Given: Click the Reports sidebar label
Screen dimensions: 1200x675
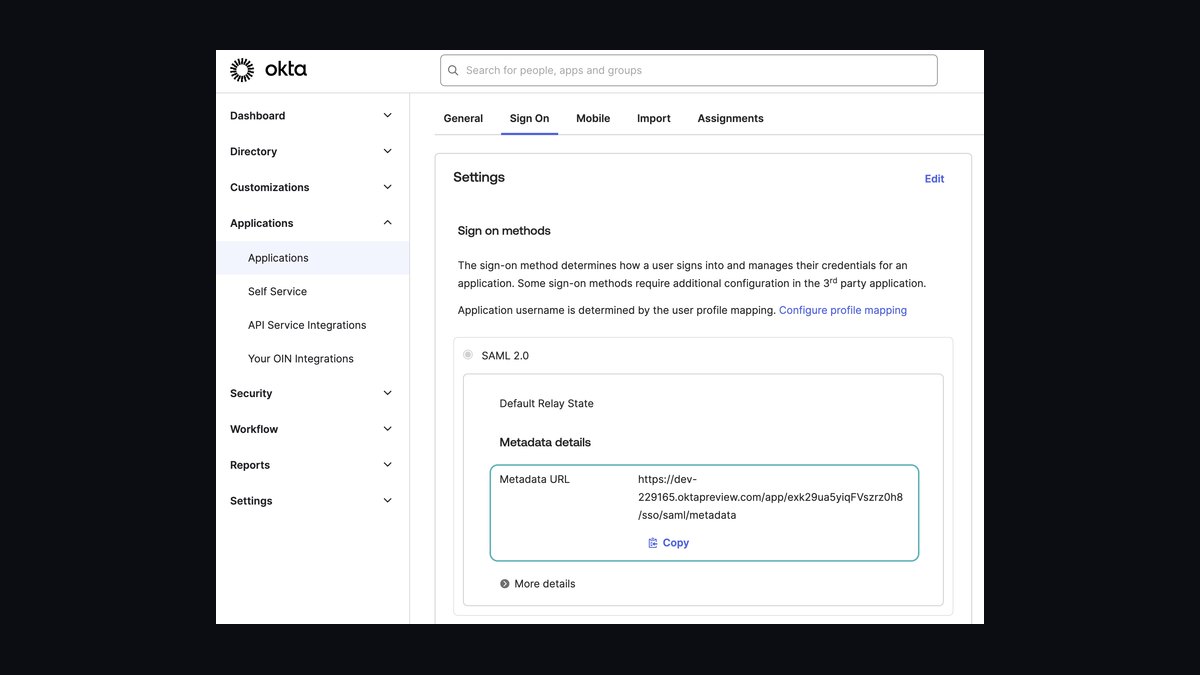Looking at the screenshot, I should 250,465.
